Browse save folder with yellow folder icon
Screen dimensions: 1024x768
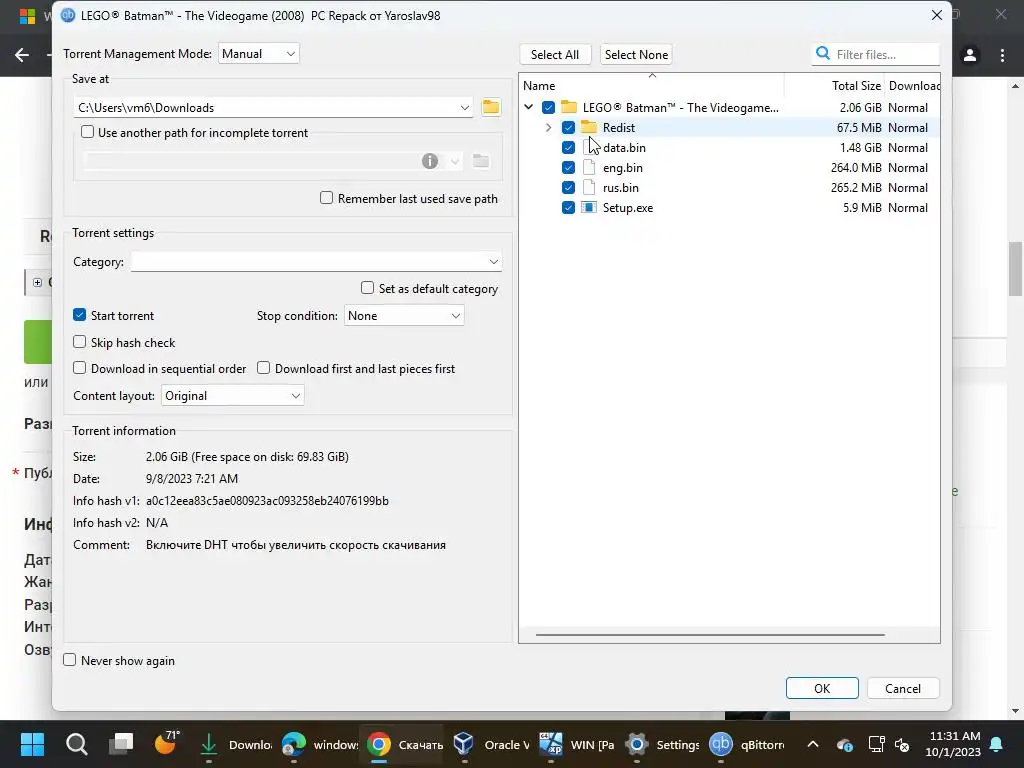pyautogui.click(x=490, y=107)
